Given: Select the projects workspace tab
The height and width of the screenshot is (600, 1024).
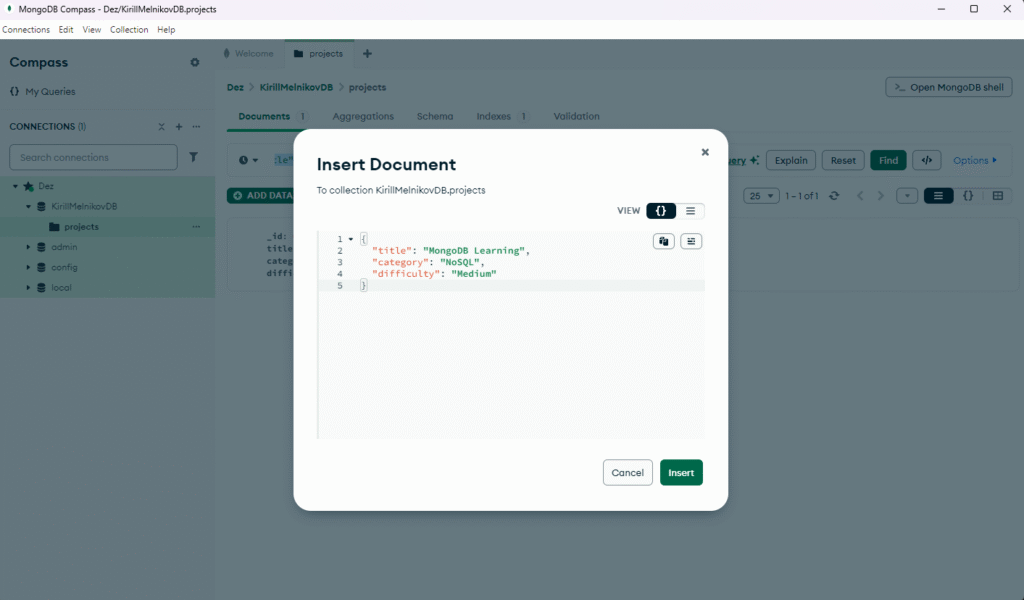Looking at the screenshot, I should [x=319, y=54].
